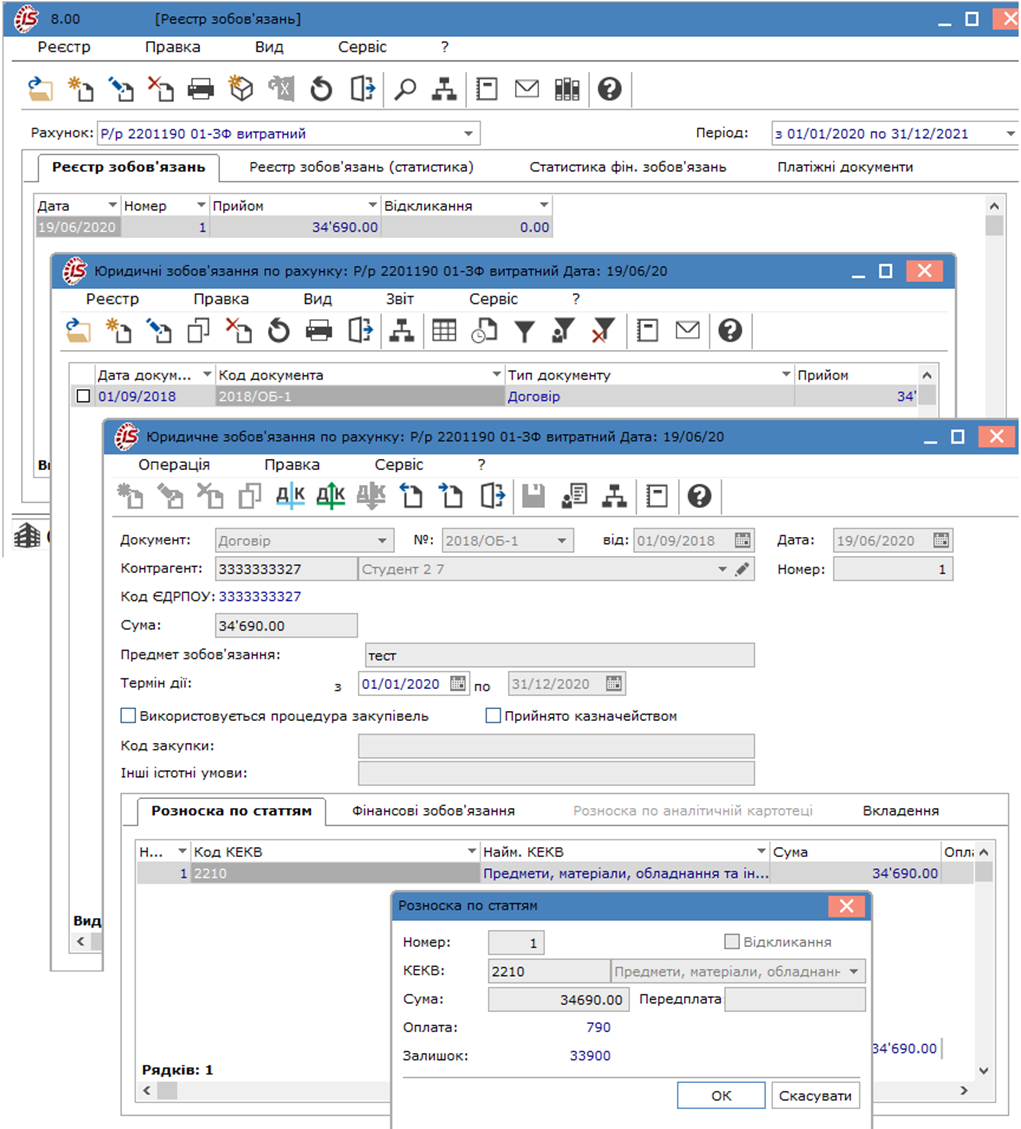Click the Код закупки input field
Screen dimensions: 1021x1129
(x=556, y=746)
